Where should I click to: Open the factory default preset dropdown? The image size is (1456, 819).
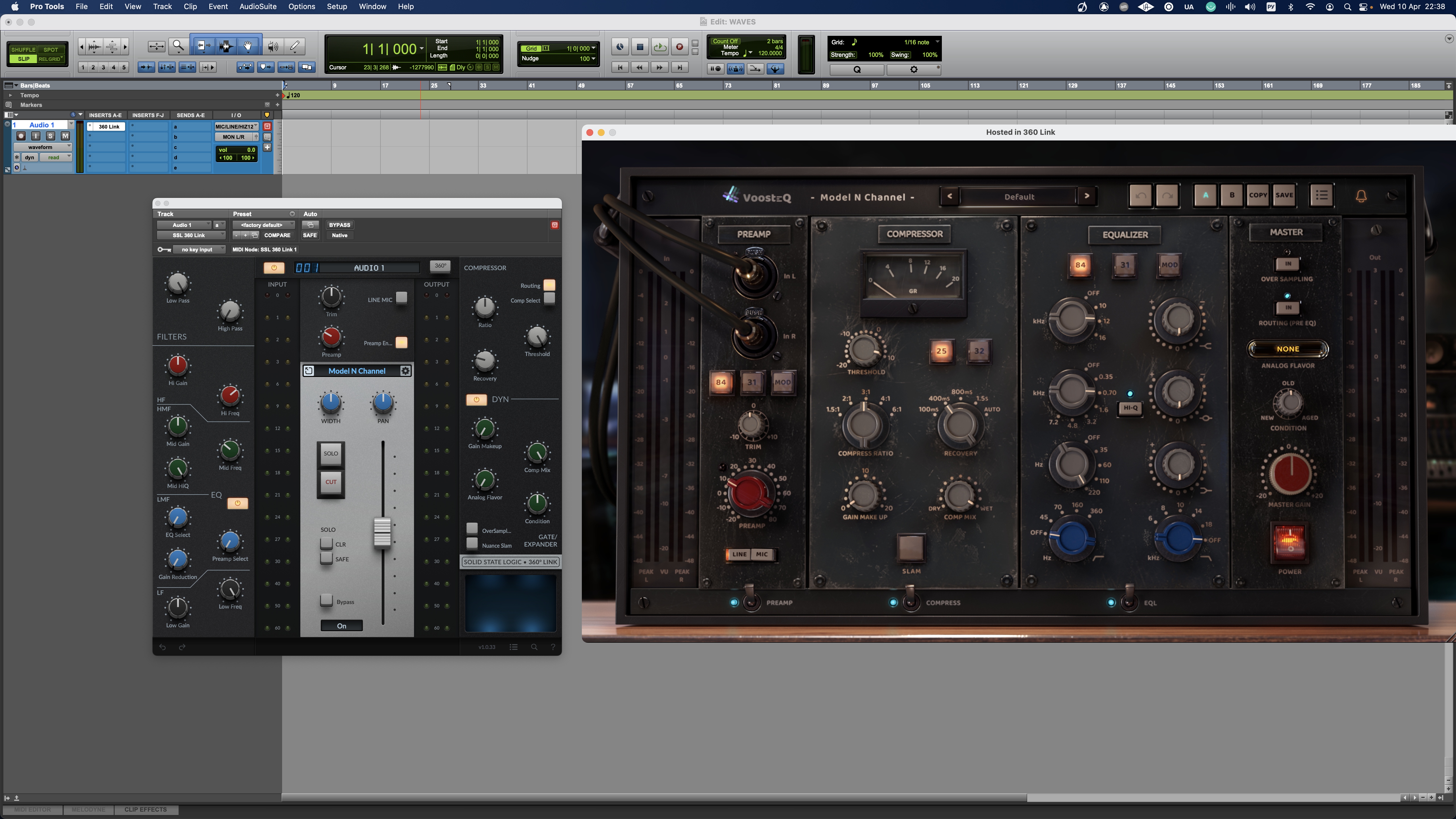(x=264, y=225)
